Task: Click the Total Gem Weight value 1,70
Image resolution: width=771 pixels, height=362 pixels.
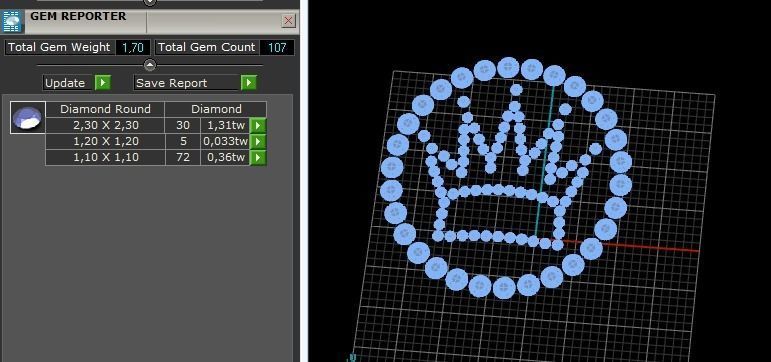Action: (x=133, y=48)
